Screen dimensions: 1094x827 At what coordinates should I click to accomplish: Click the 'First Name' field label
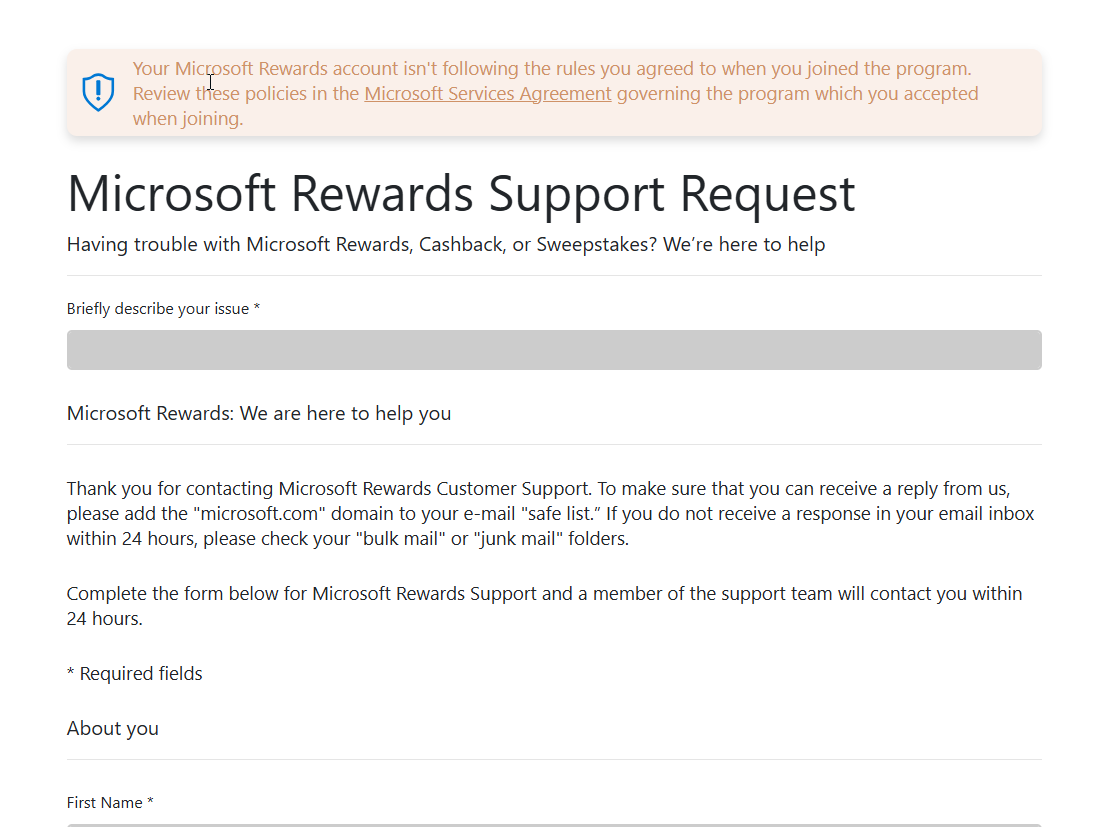coord(104,802)
